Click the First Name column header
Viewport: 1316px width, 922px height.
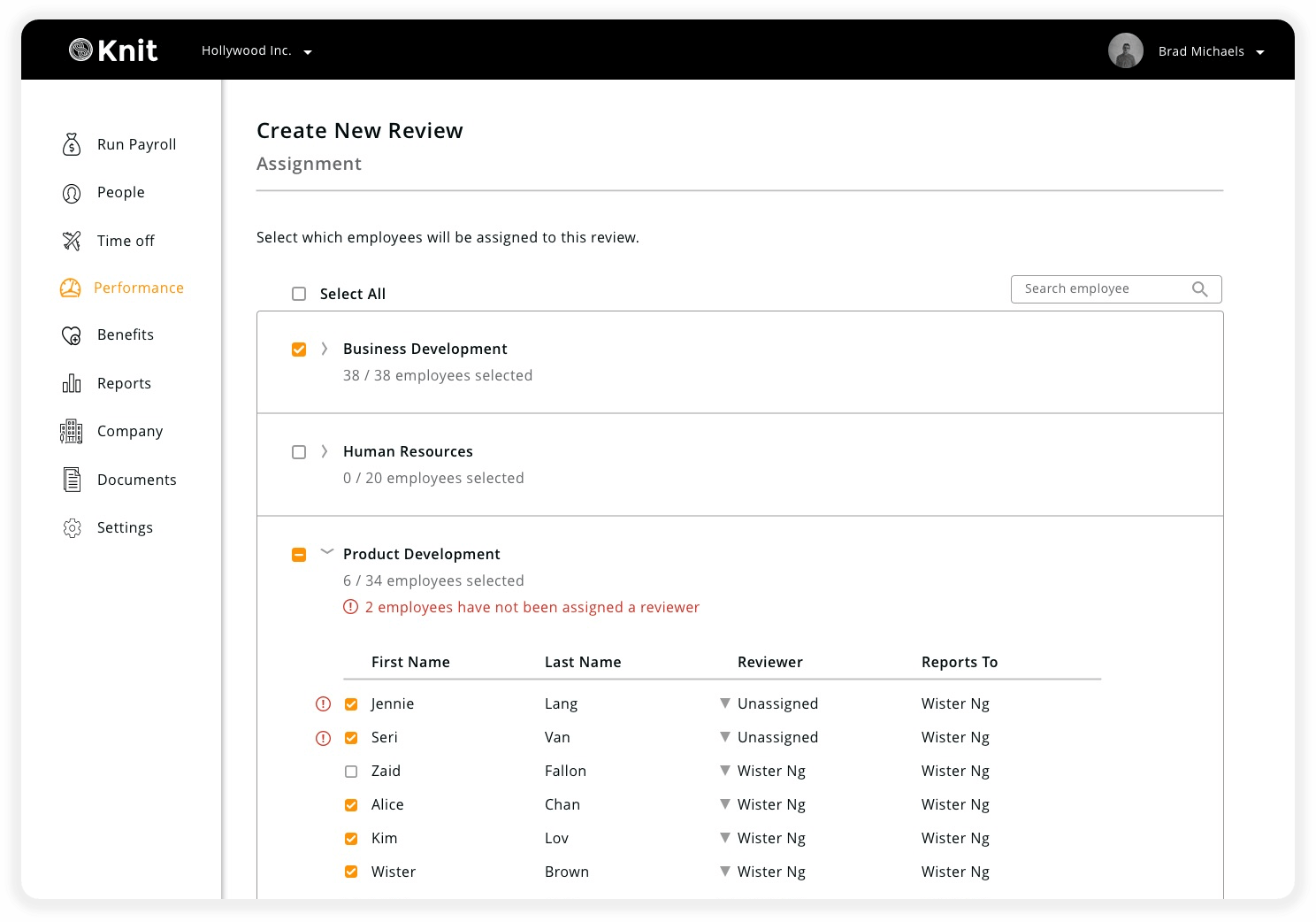[410, 662]
